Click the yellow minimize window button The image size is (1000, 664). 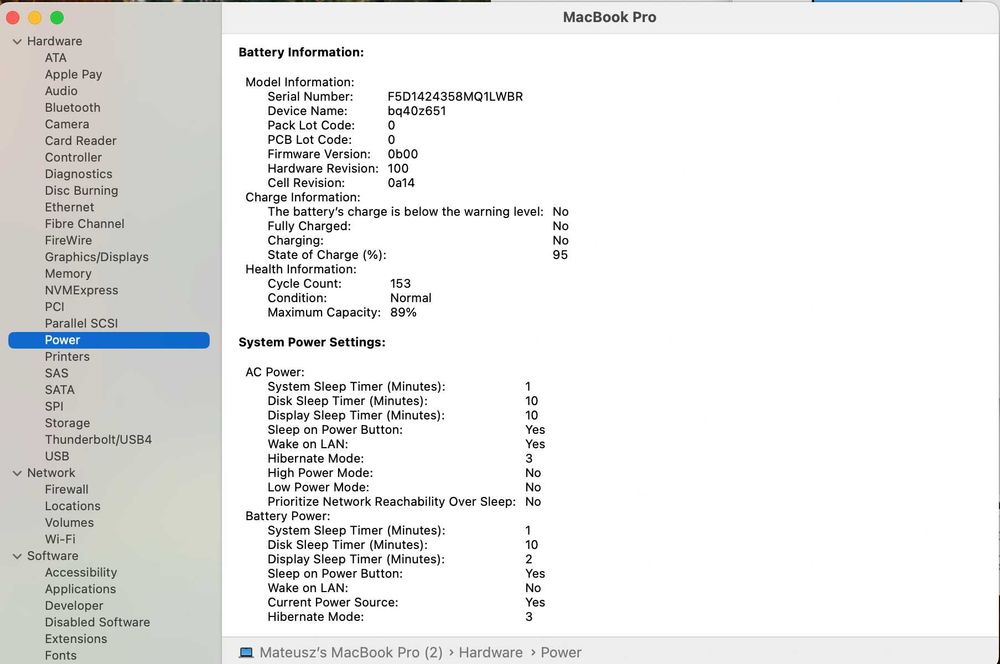[x=35, y=18]
